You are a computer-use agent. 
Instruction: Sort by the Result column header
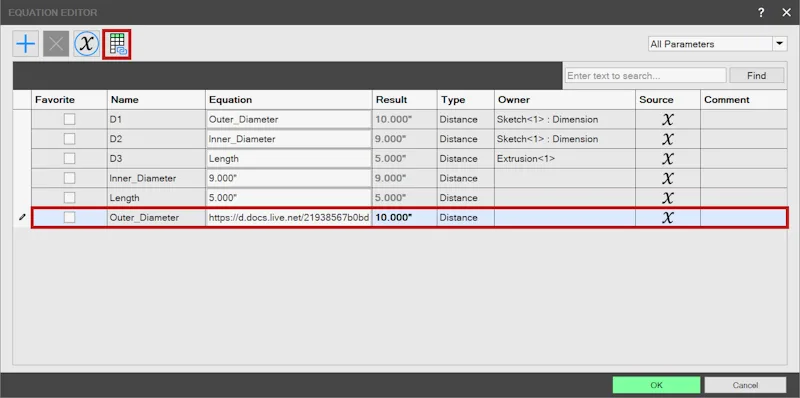405,100
